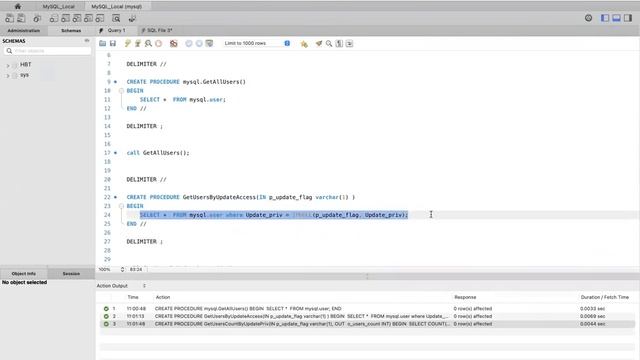Toggle display of invisible characters
The image size is (640, 360).
(x=339, y=43)
